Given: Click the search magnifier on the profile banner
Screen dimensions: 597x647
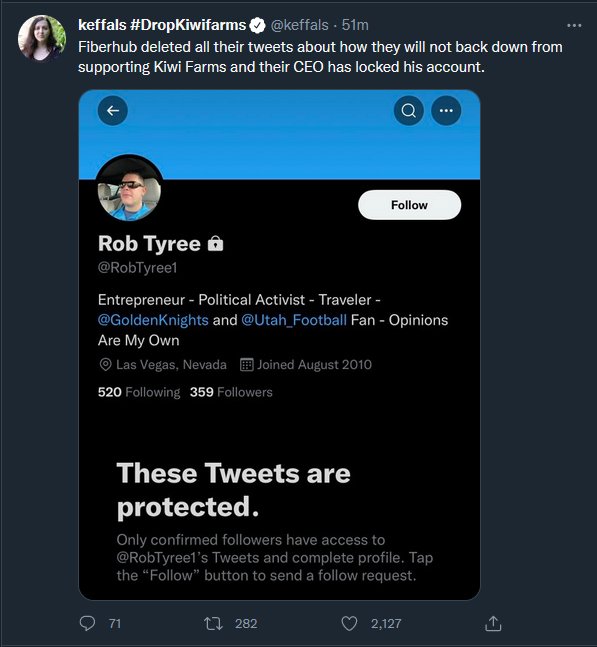Looking at the screenshot, I should [409, 111].
